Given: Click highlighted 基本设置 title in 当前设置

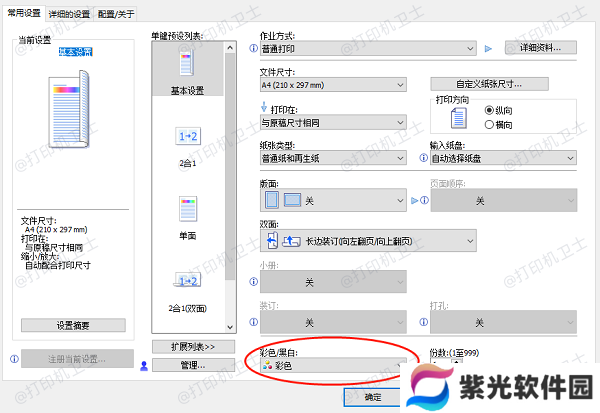Looking at the screenshot, I should click(75, 52).
